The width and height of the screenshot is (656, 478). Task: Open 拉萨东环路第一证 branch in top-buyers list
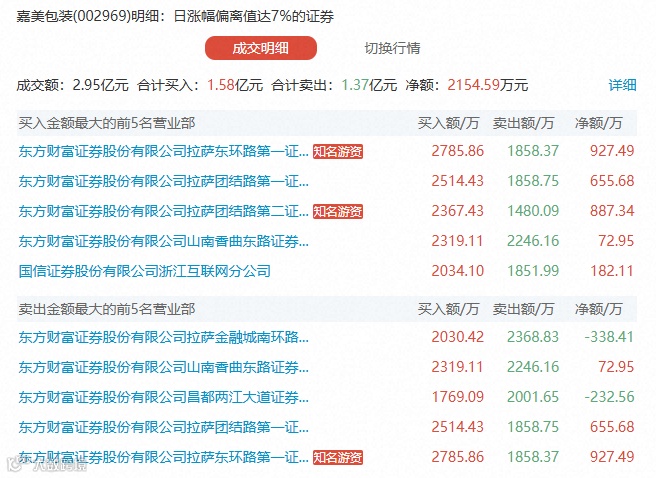[164, 151]
